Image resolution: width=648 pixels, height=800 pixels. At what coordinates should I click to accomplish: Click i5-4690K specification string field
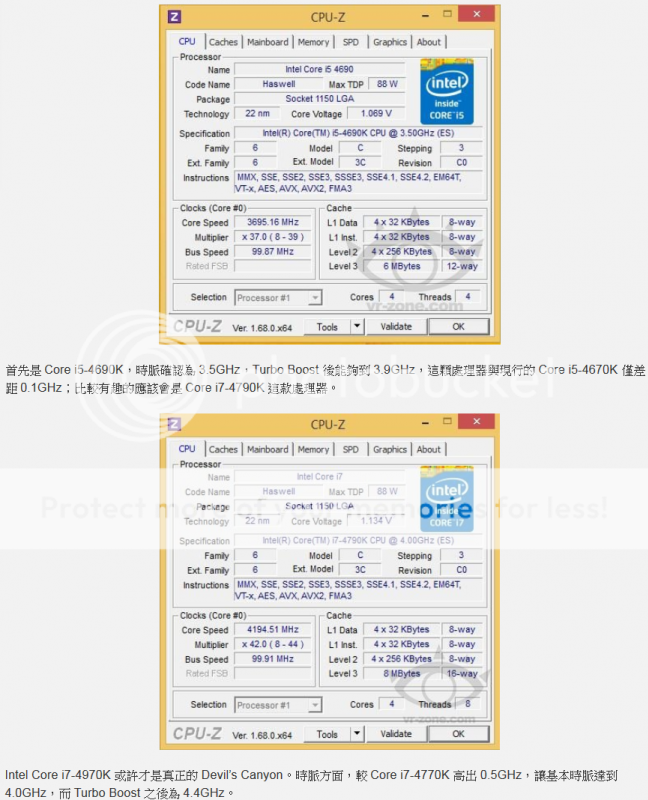pos(358,133)
